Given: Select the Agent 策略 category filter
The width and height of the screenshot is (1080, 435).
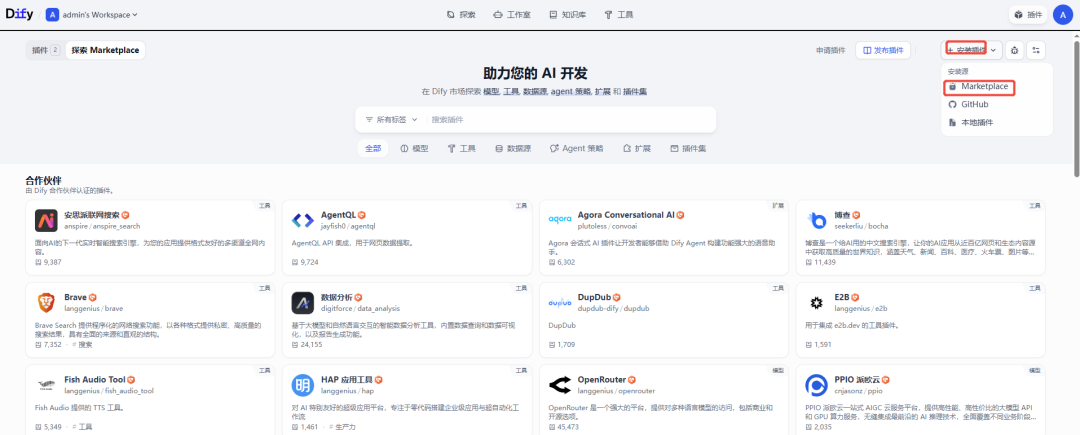Looking at the screenshot, I should tap(577, 149).
